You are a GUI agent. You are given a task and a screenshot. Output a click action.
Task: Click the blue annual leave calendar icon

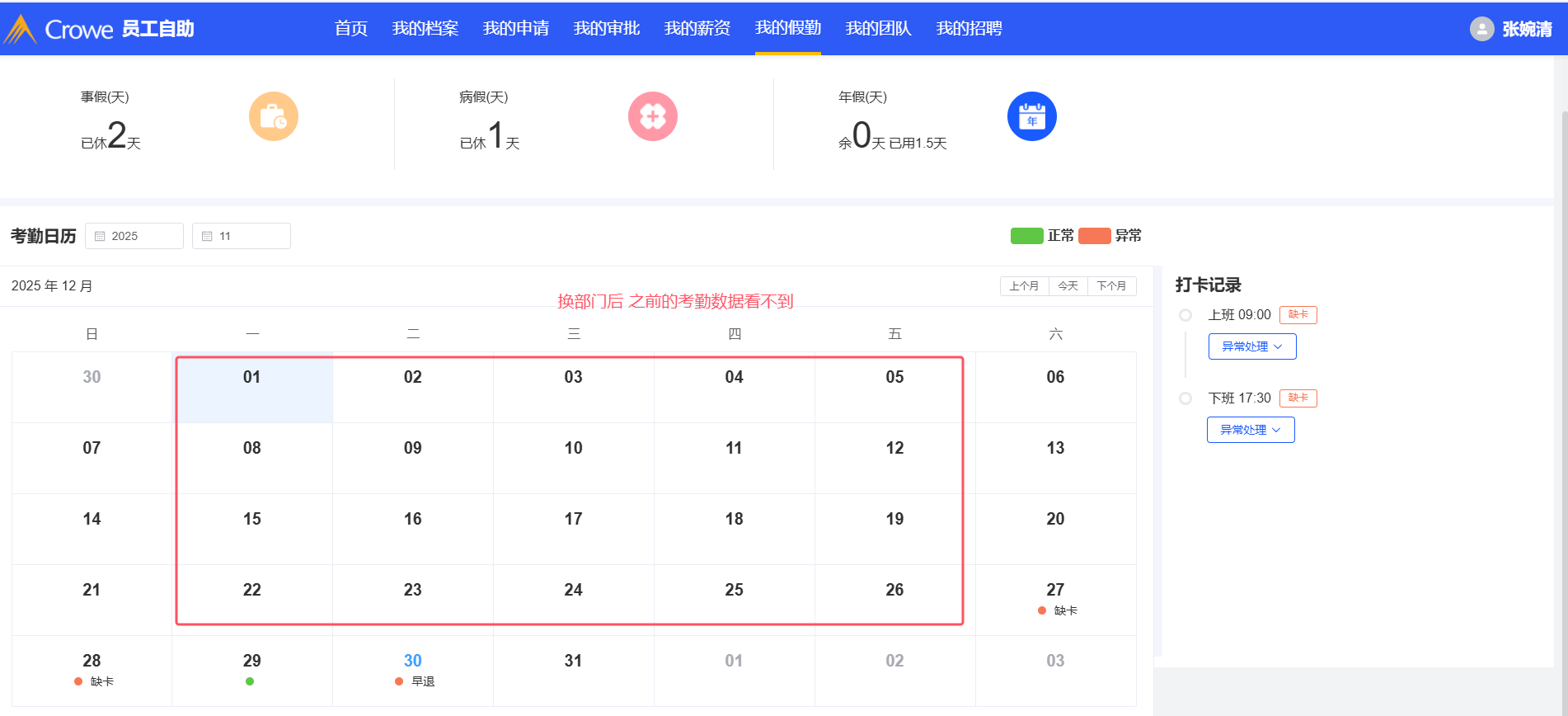pos(1031,116)
